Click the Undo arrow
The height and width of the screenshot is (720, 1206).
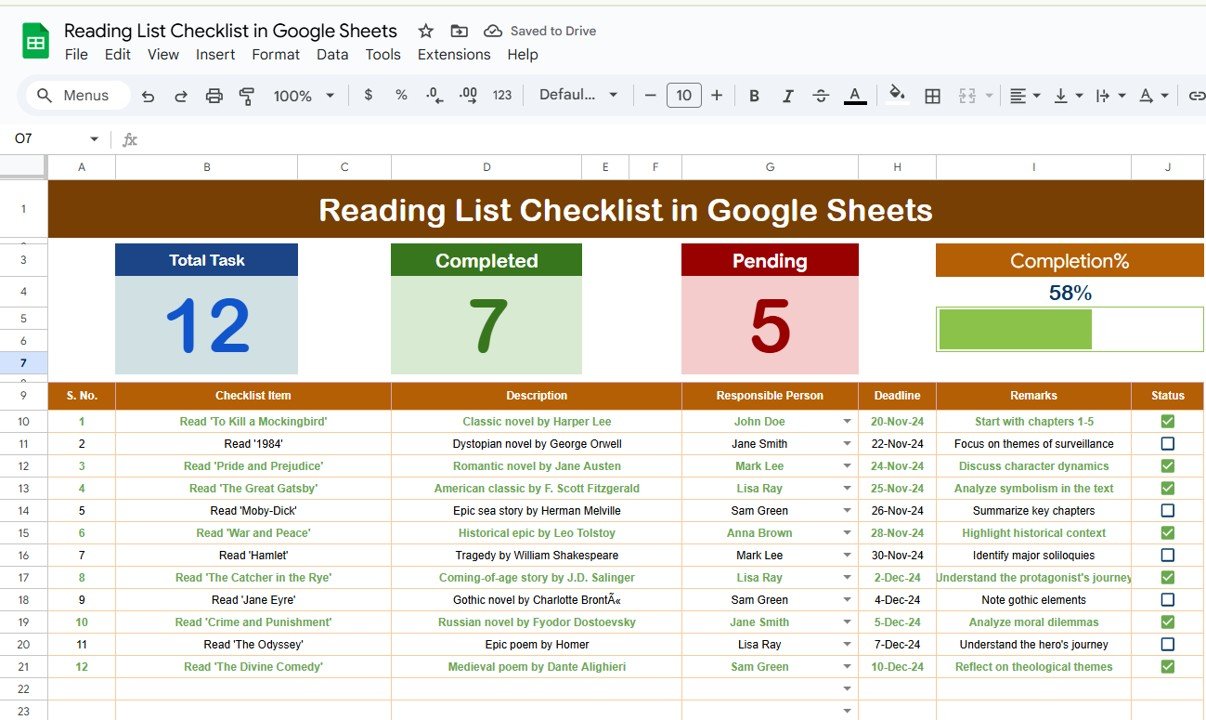(148, 96)
